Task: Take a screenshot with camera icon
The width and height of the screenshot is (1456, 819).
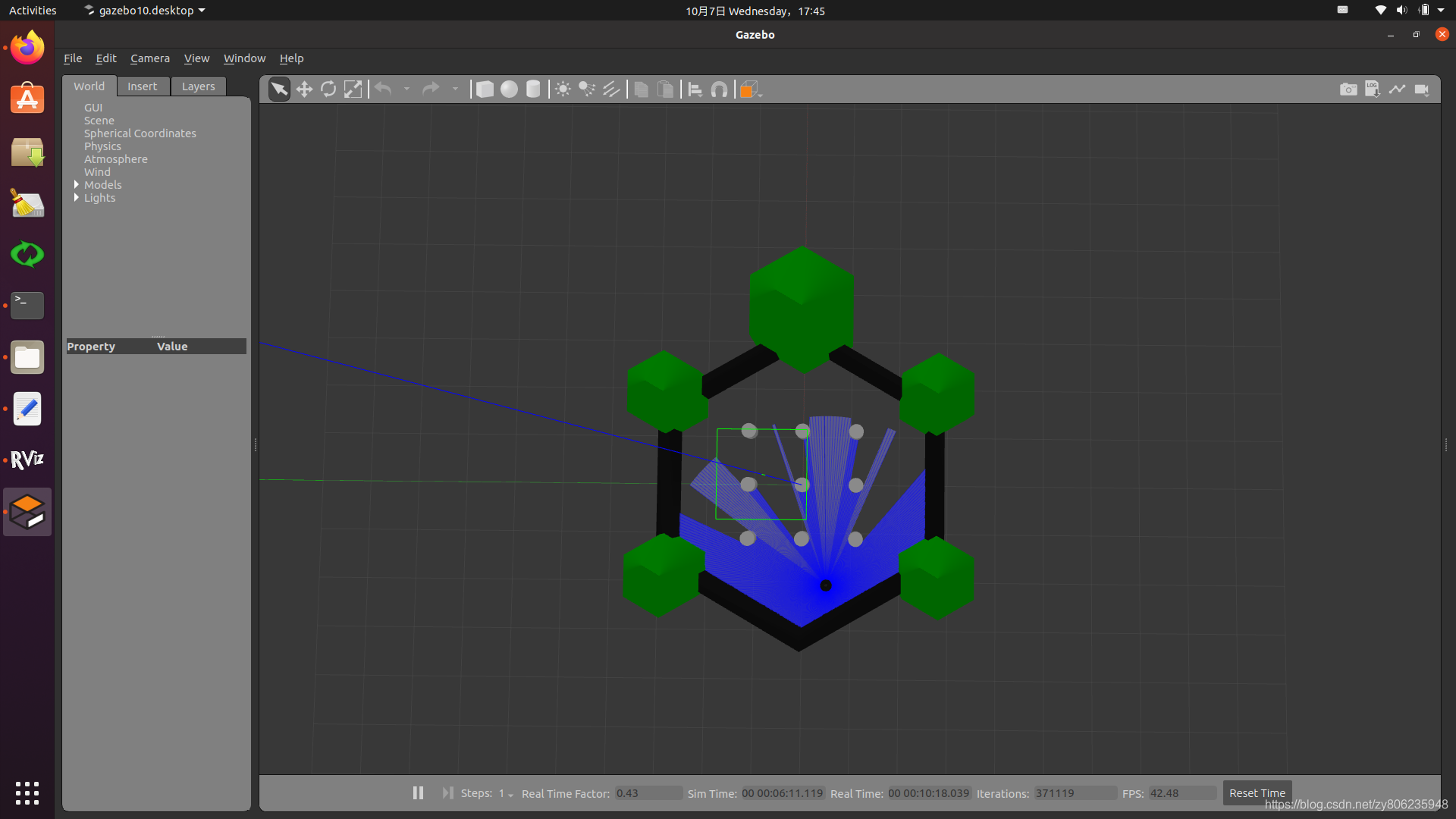Action: 1348,89
